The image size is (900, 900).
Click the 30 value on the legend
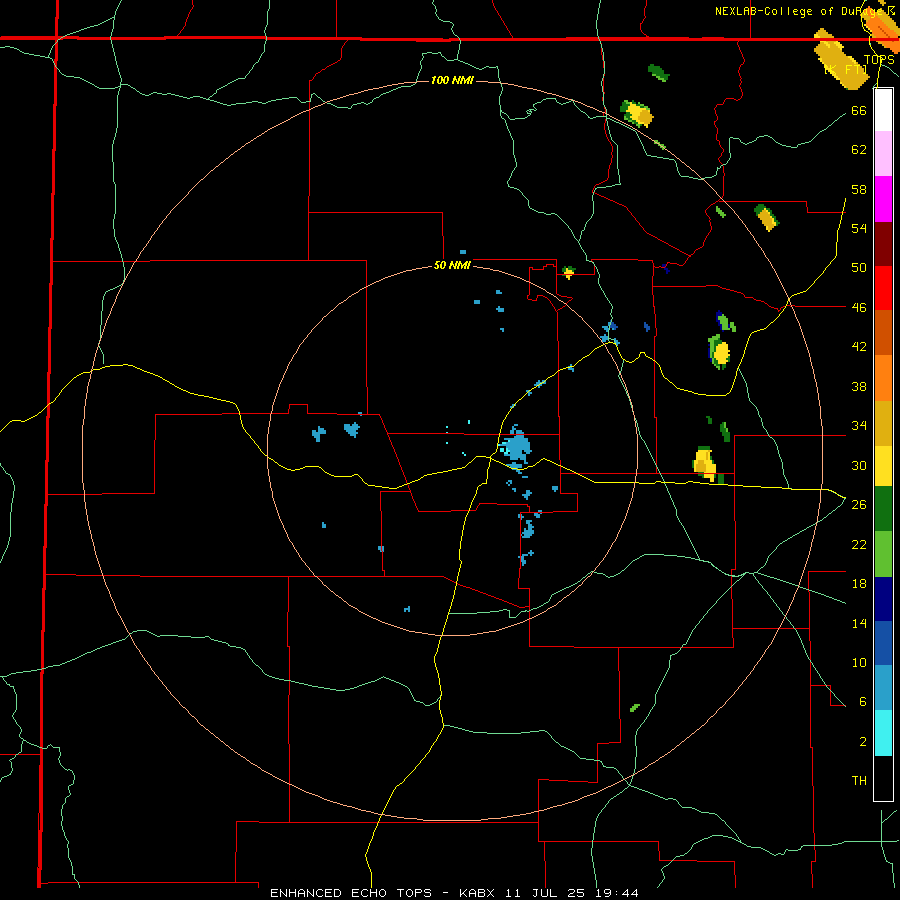click(x=859, y=465)
